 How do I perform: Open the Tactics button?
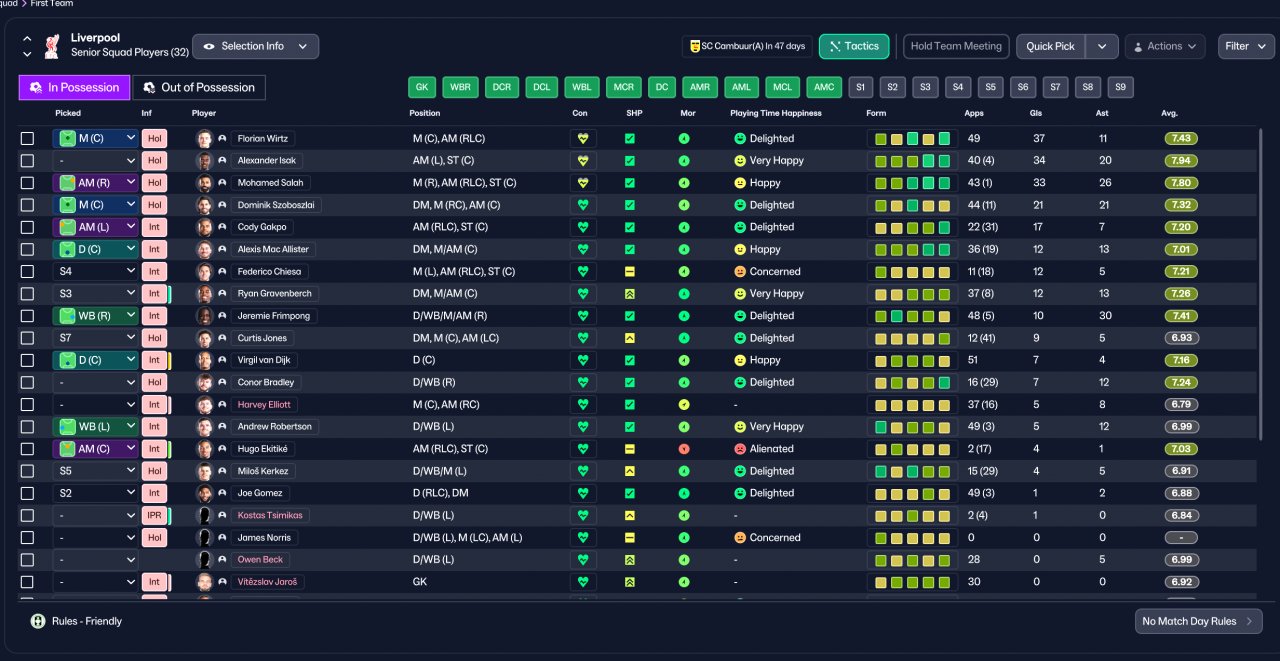[x=854, y=46]
